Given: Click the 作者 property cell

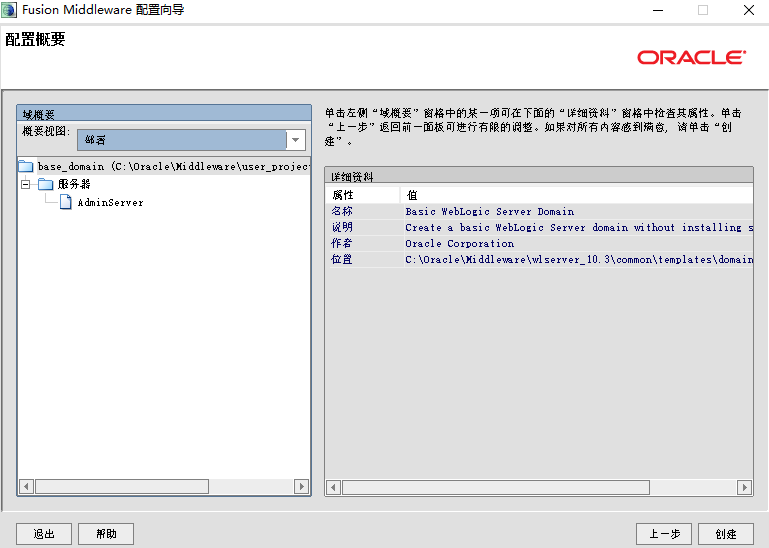Looking at the screenshot, I should click(x=363, y=243).
